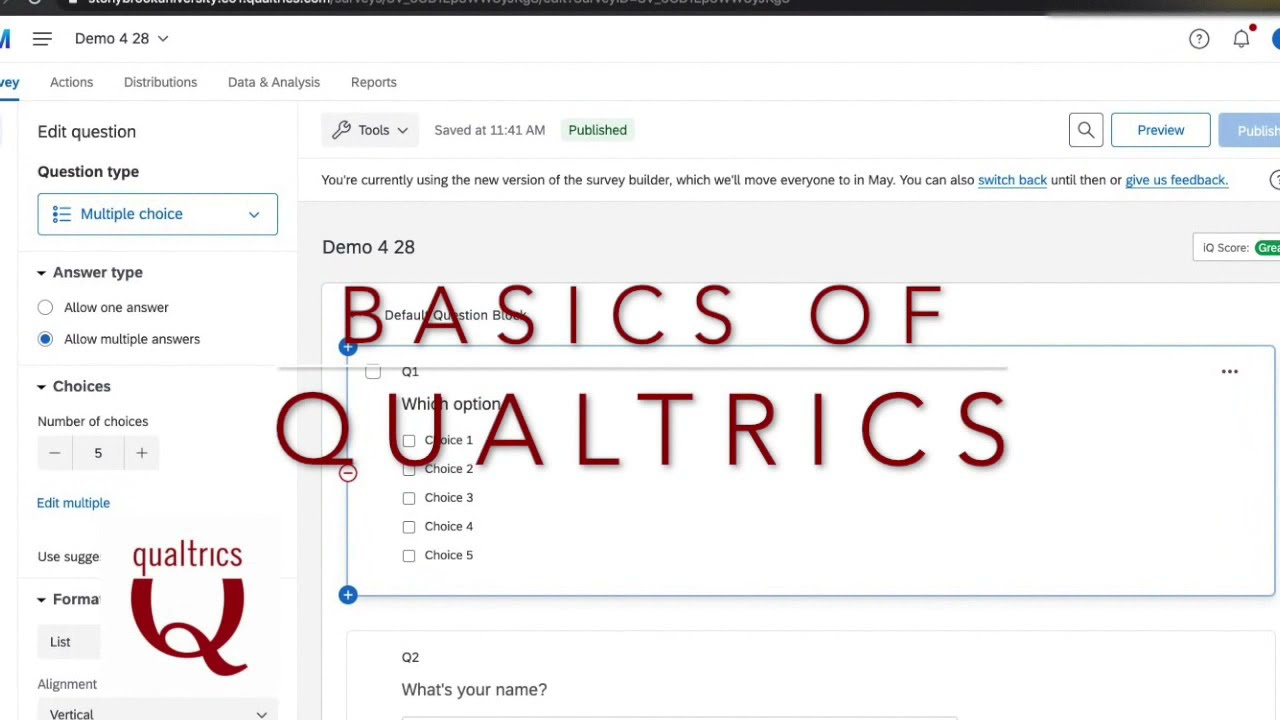Viewport: 1280px width, 720px height.
Task: Open the Tools dropdown menu
Action: (369, 130)
